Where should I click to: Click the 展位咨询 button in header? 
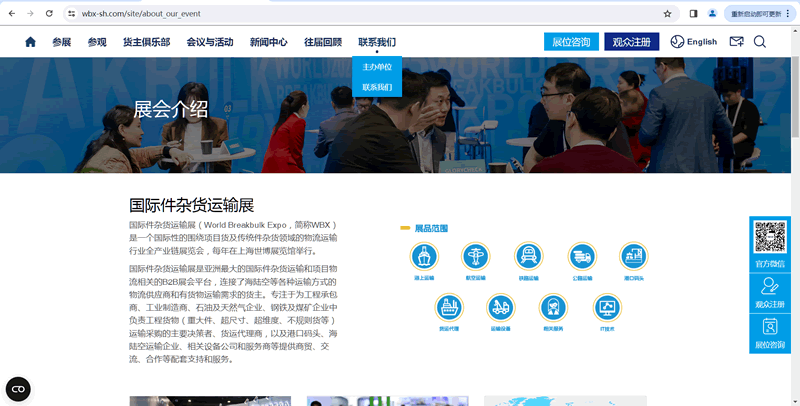571,42
